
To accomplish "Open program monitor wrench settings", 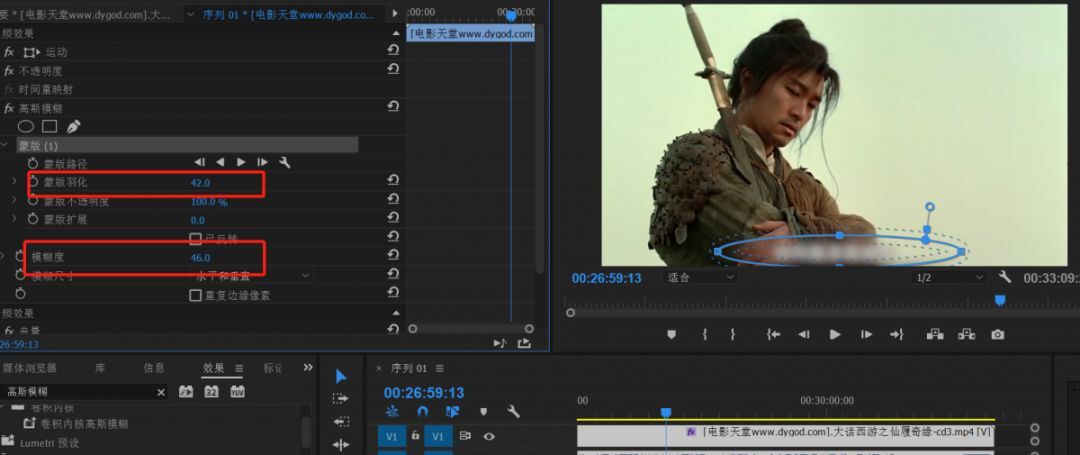I will (1004, 277).
